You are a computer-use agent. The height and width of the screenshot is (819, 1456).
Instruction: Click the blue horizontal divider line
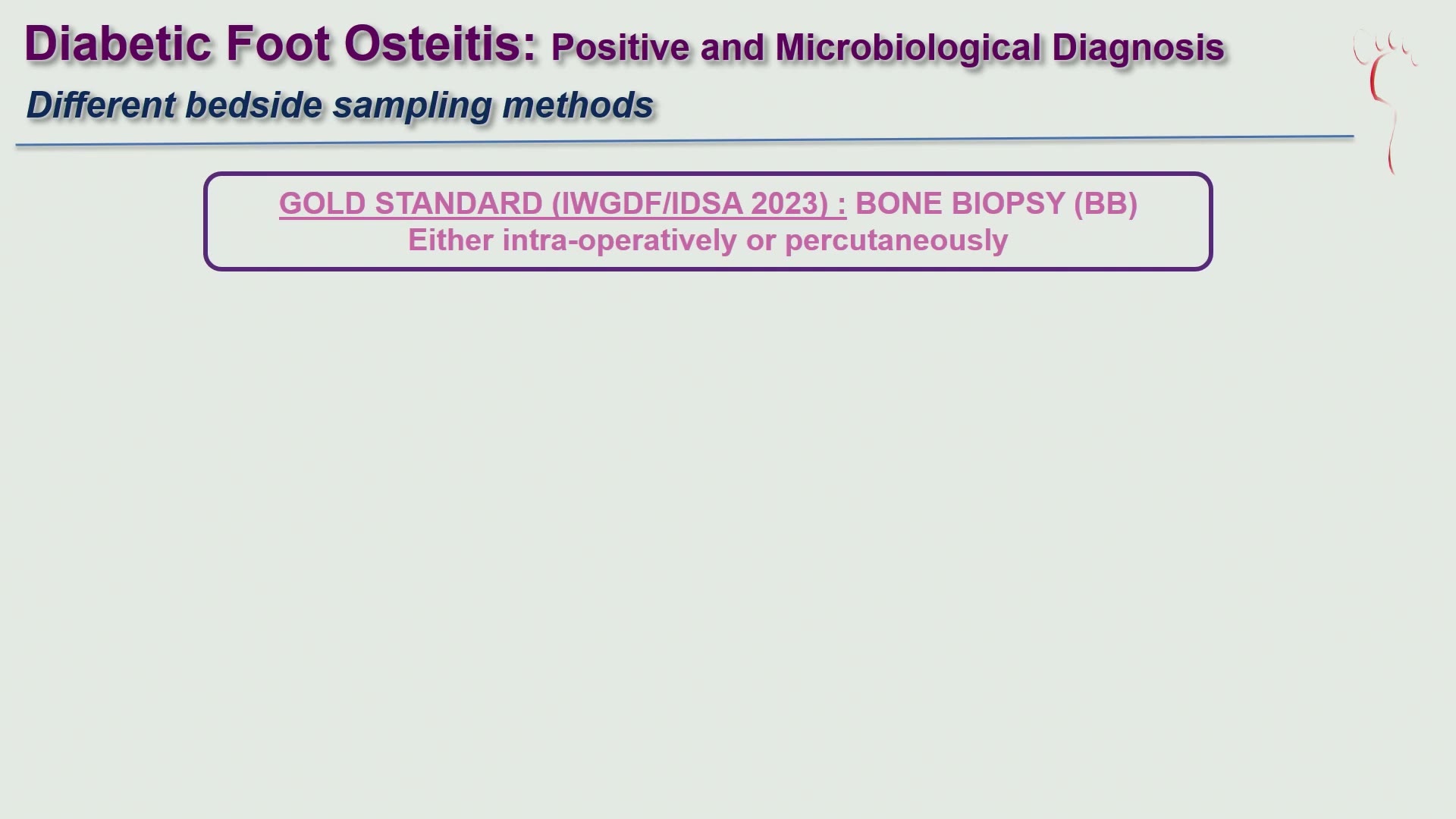(x=684, y=141)
